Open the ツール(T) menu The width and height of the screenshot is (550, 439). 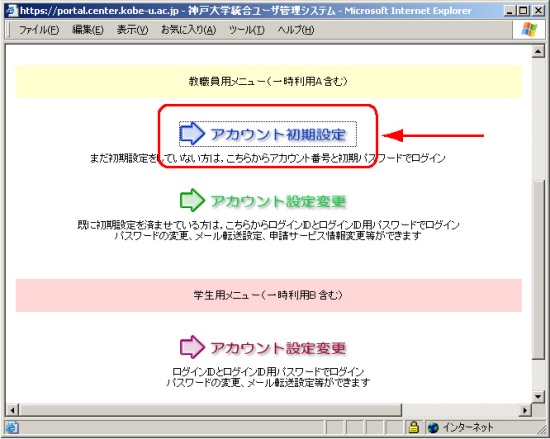coord(246,30)
